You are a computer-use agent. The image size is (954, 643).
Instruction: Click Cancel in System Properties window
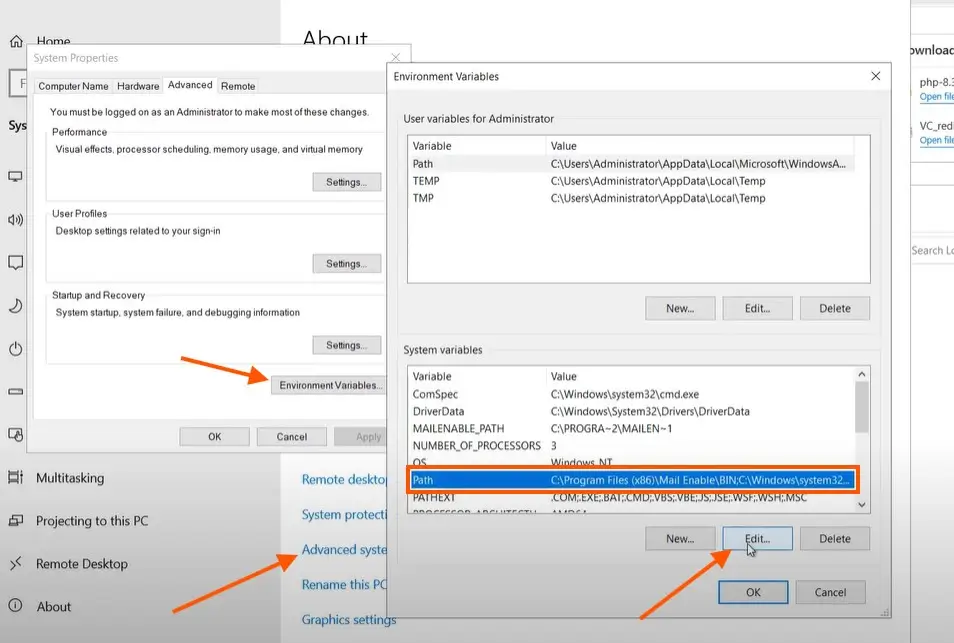pos(291,437)
